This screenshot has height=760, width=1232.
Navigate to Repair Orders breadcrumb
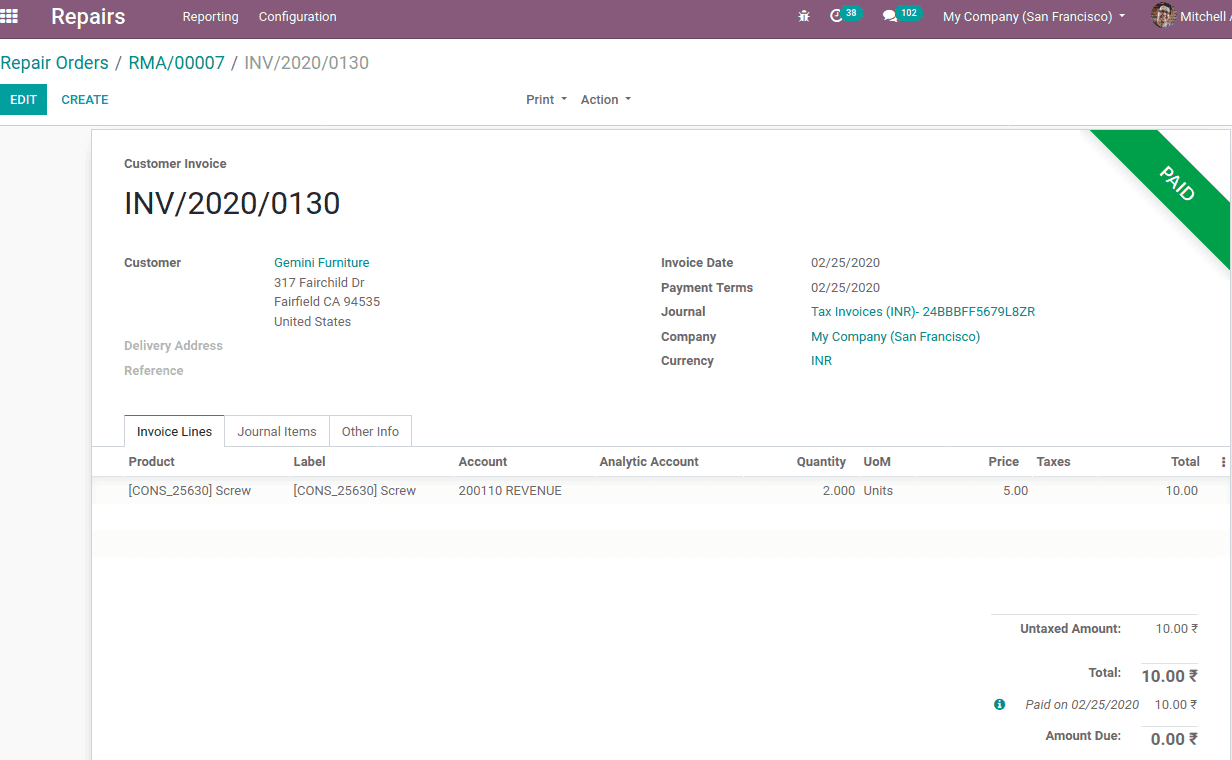click(54, 63)
